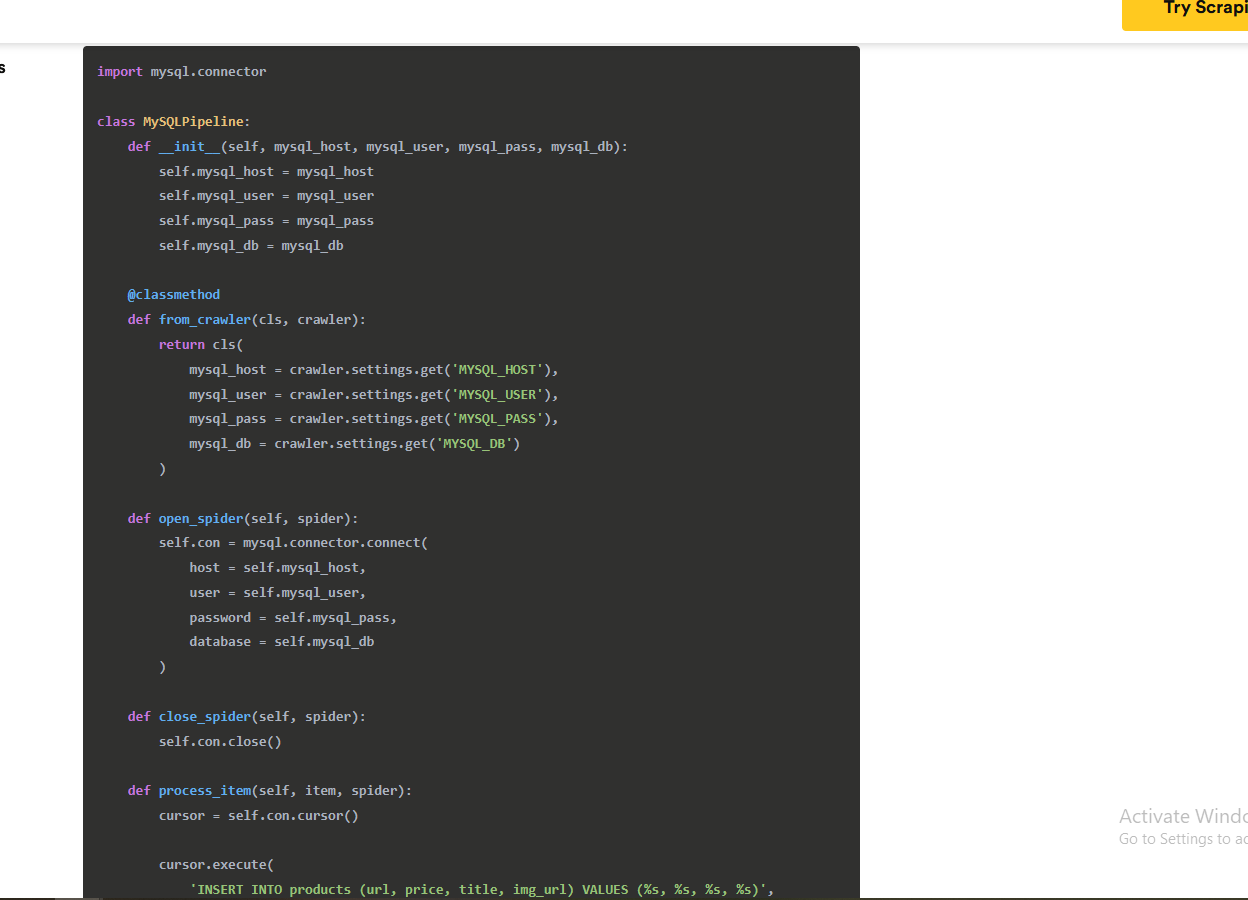
Task: Click the 'def open_spider(self, spider):' line
Action: click(x=243, y=519)
